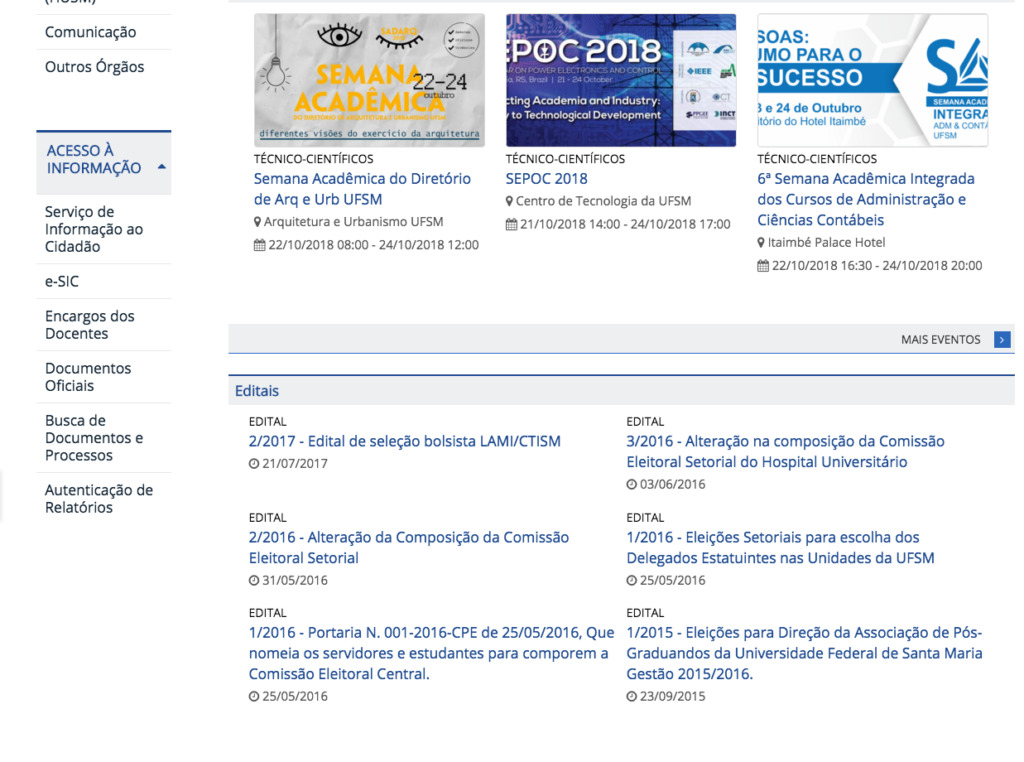This screenshot has width=1024, height=762.
Task: Go to Autenticação de Relatórios
Action: pos(98,499)
